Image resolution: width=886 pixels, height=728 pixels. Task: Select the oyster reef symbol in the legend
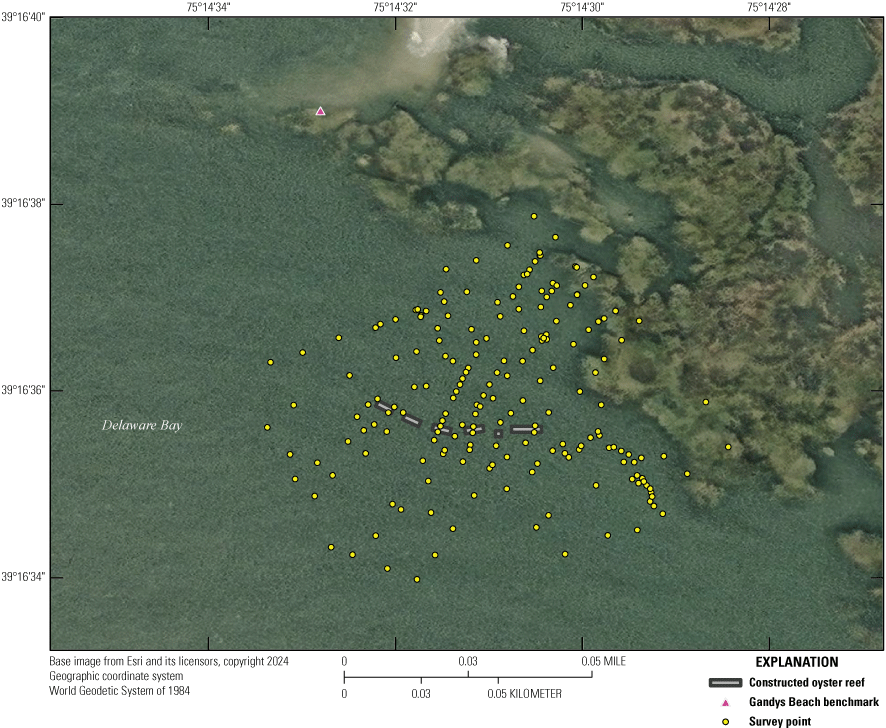pos(723,682)
